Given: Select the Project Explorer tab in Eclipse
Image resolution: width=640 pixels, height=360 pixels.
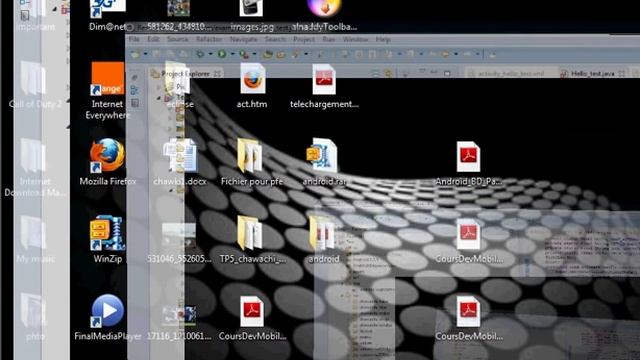Looking at the screenshot, I should click(x=185, y=73).
